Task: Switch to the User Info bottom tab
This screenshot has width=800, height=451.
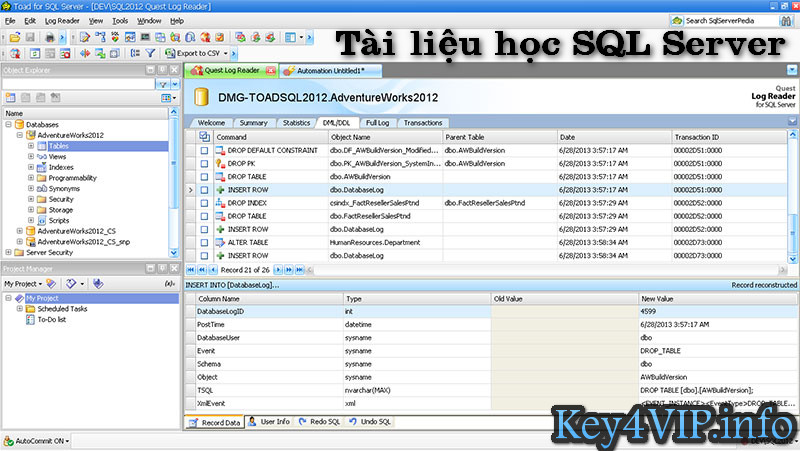Action: coord(269,422)
